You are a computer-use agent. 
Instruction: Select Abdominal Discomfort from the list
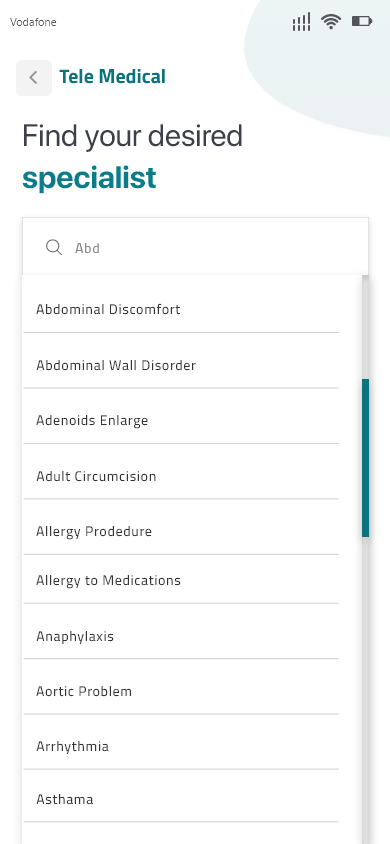pos(181,310)
